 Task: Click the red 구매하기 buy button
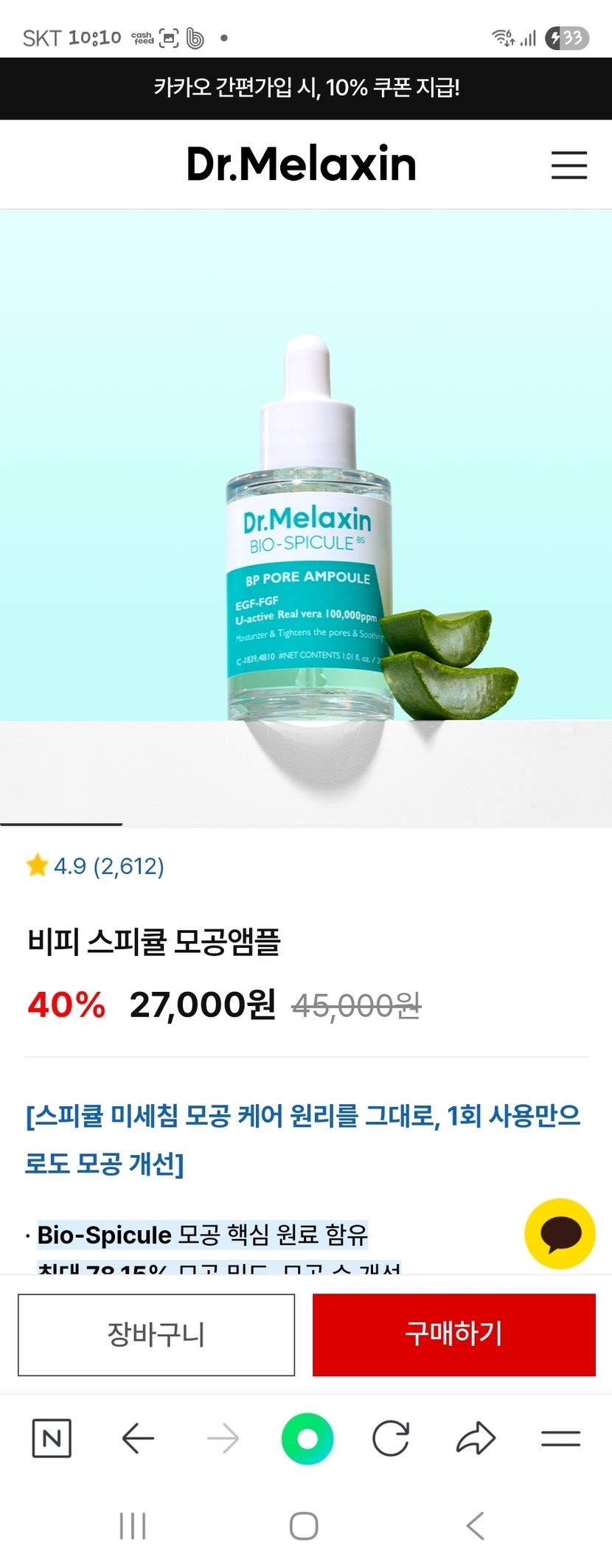pyautogui.click(x=454, y=1334)
